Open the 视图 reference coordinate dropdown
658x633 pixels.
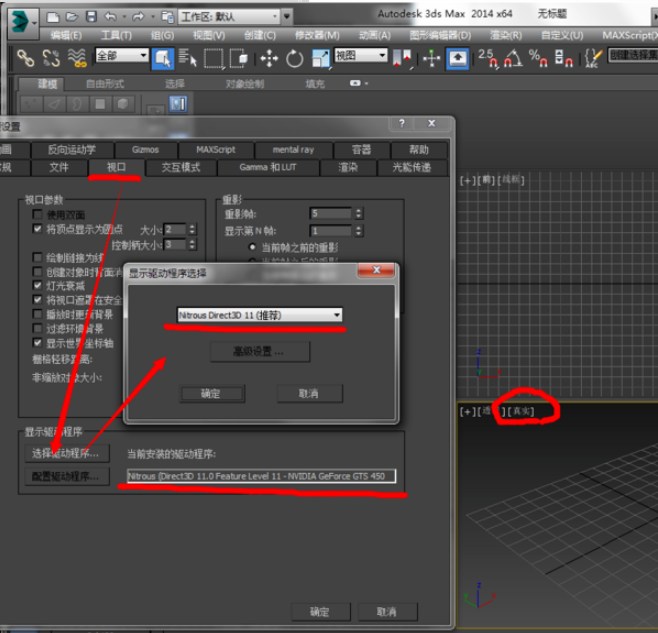(x=360, y=55)
